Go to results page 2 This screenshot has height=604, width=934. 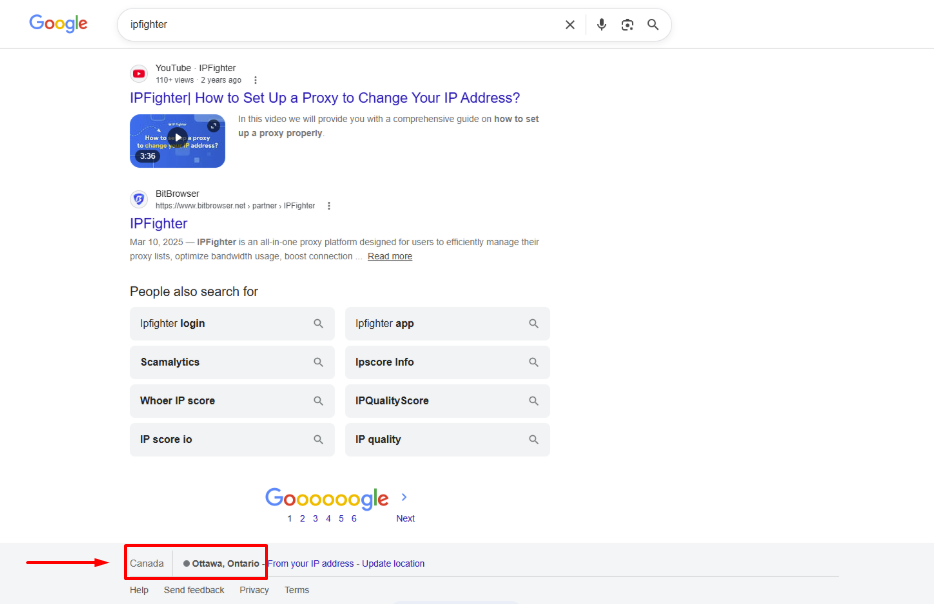tap(303, 518)
